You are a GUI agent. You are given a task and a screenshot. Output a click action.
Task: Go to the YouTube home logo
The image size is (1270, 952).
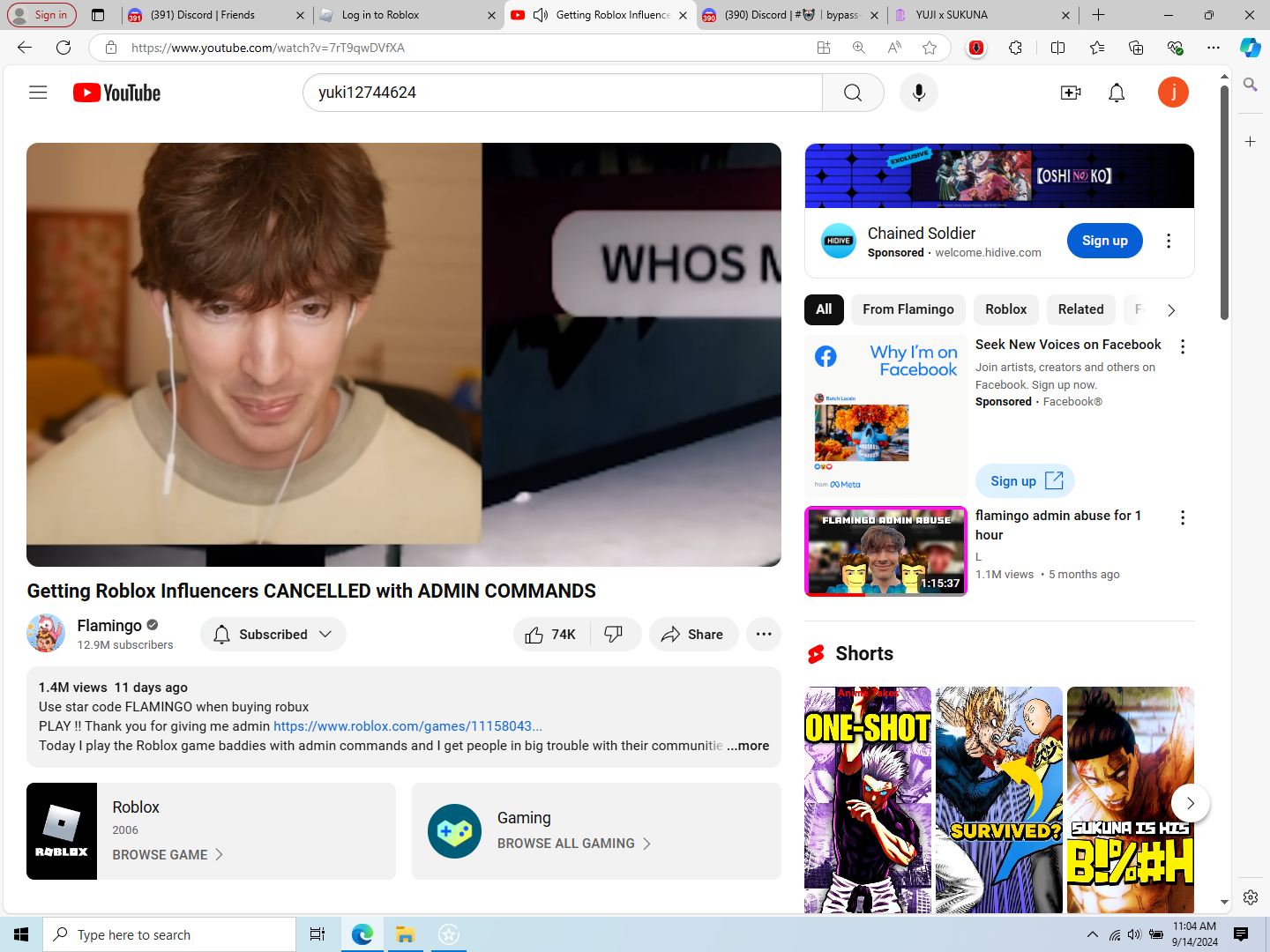(116, 93)
